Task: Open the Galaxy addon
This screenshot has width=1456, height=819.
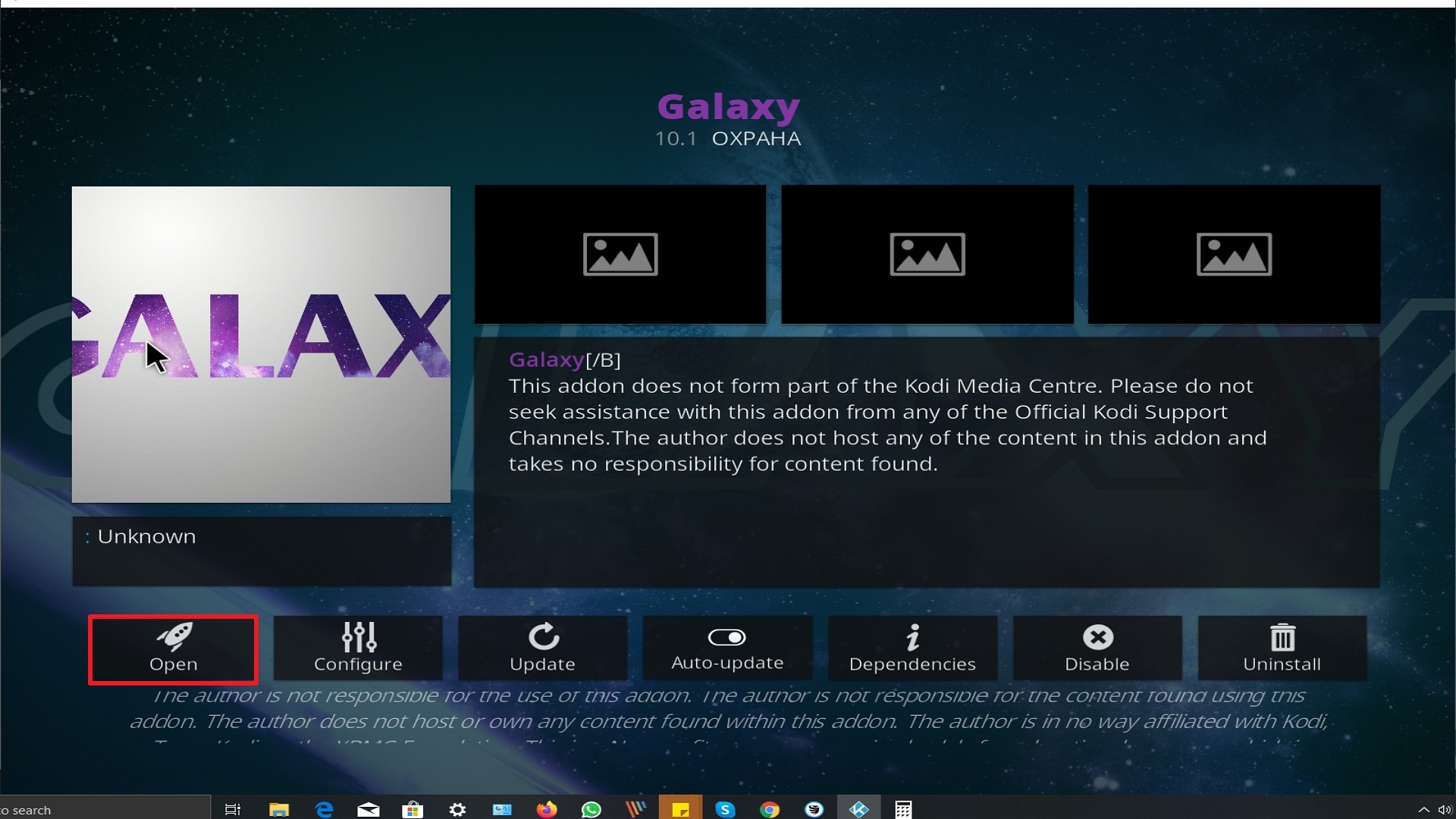Action: pyautogui.click(x=173, y=649)
